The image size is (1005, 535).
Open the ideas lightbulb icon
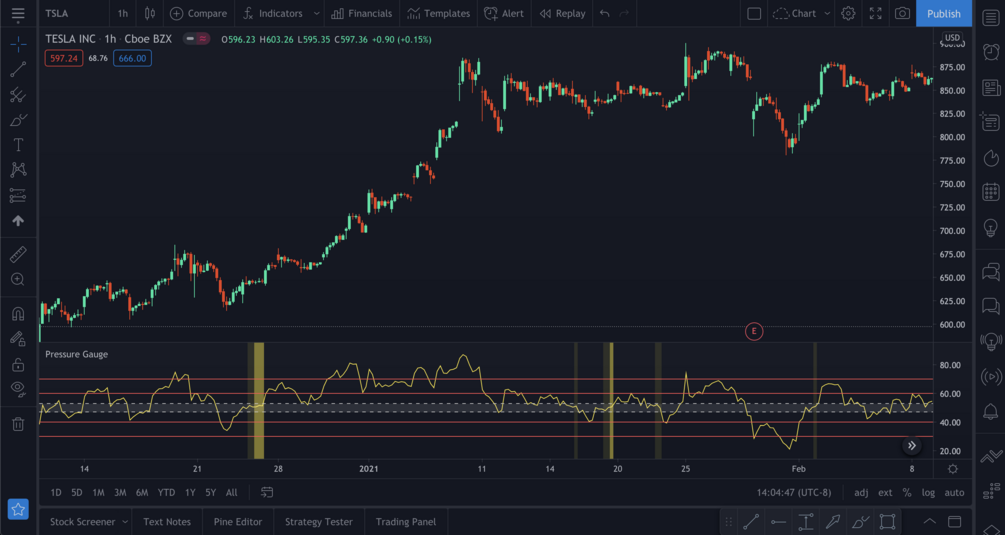click(x=990, y=227)
